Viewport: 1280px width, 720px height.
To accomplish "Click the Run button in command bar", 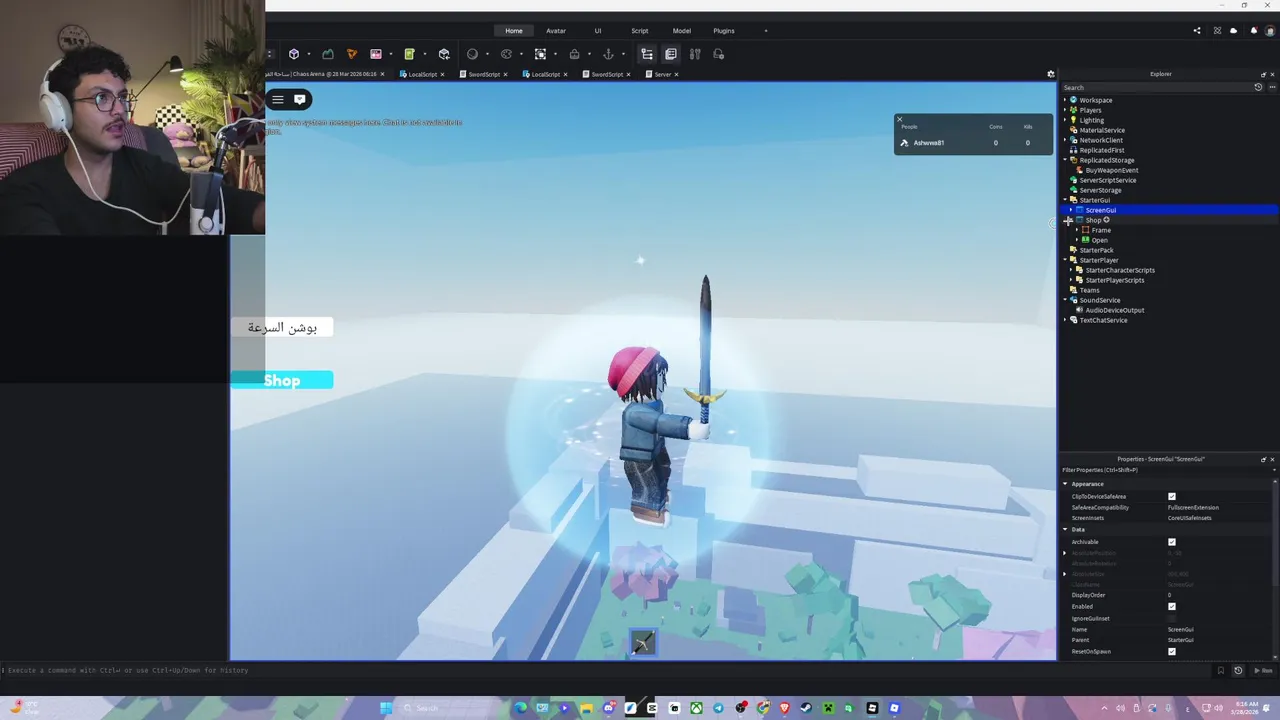I will [1264, 670].
